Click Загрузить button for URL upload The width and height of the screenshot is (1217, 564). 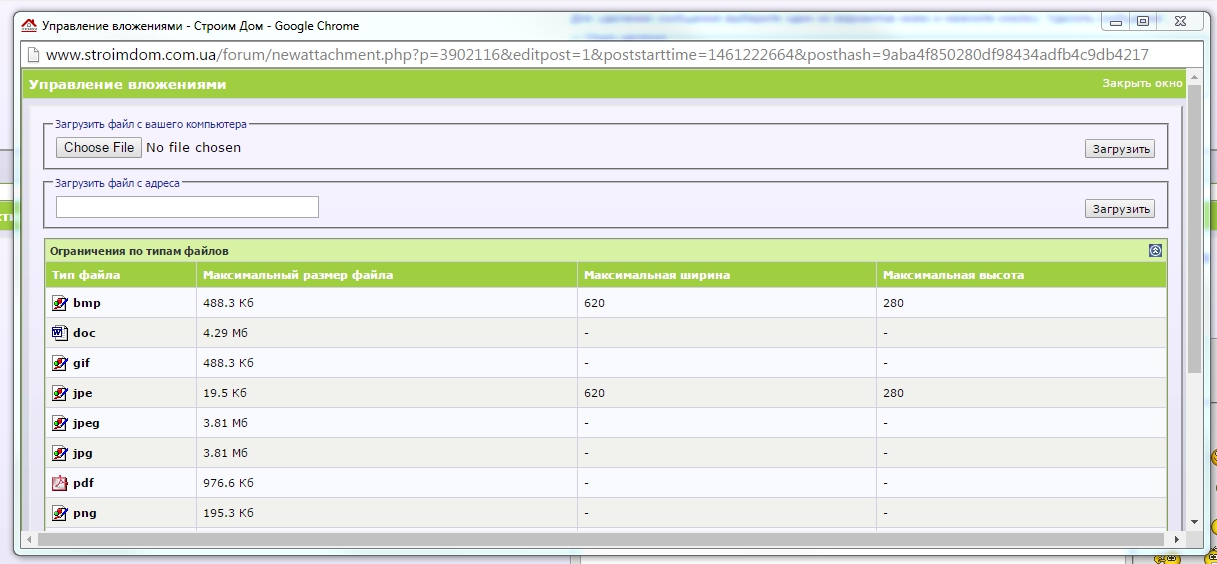[x=1120, y=209]
